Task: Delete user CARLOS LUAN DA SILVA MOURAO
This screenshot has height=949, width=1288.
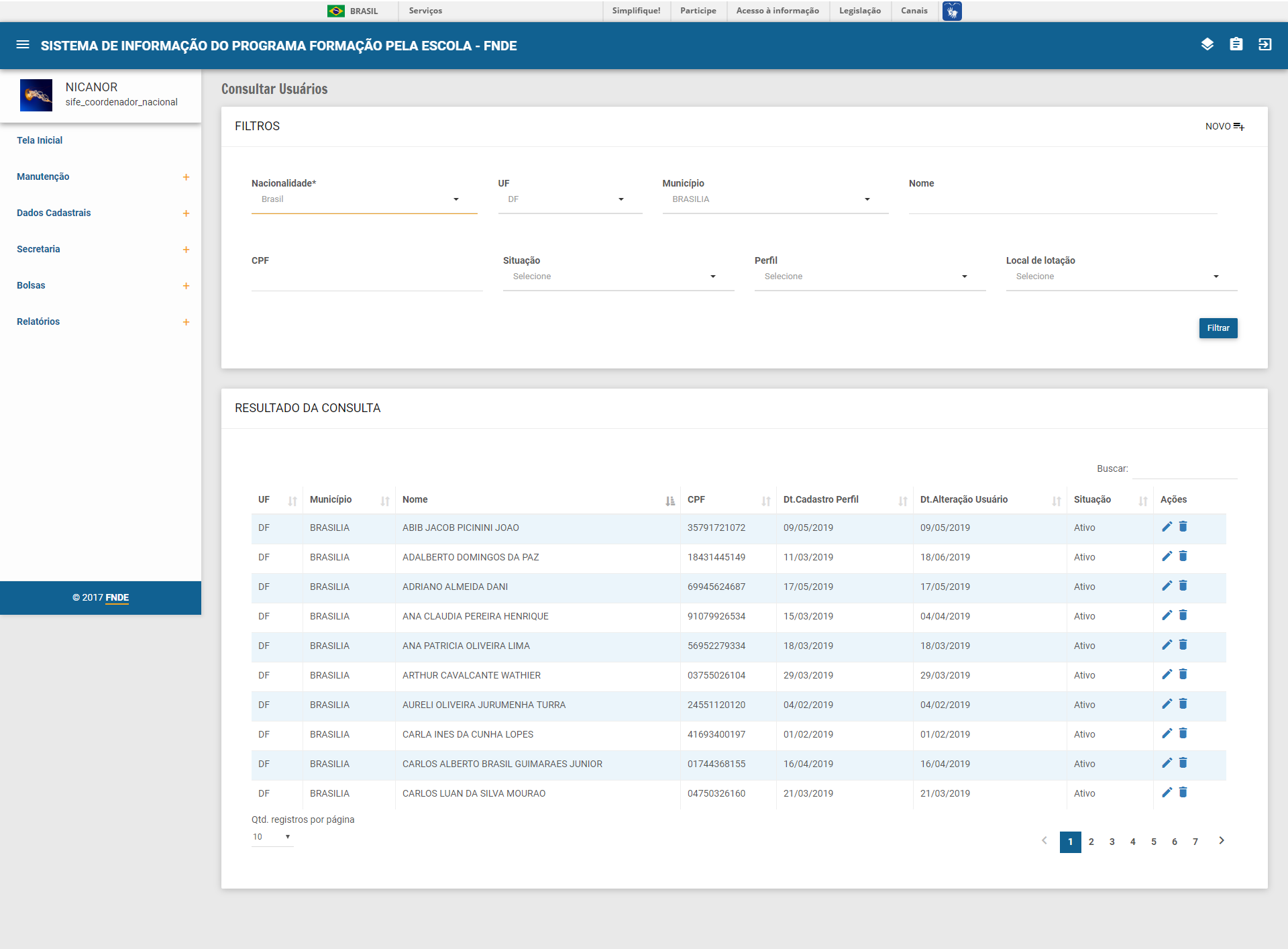Action: coord(1183,793)
